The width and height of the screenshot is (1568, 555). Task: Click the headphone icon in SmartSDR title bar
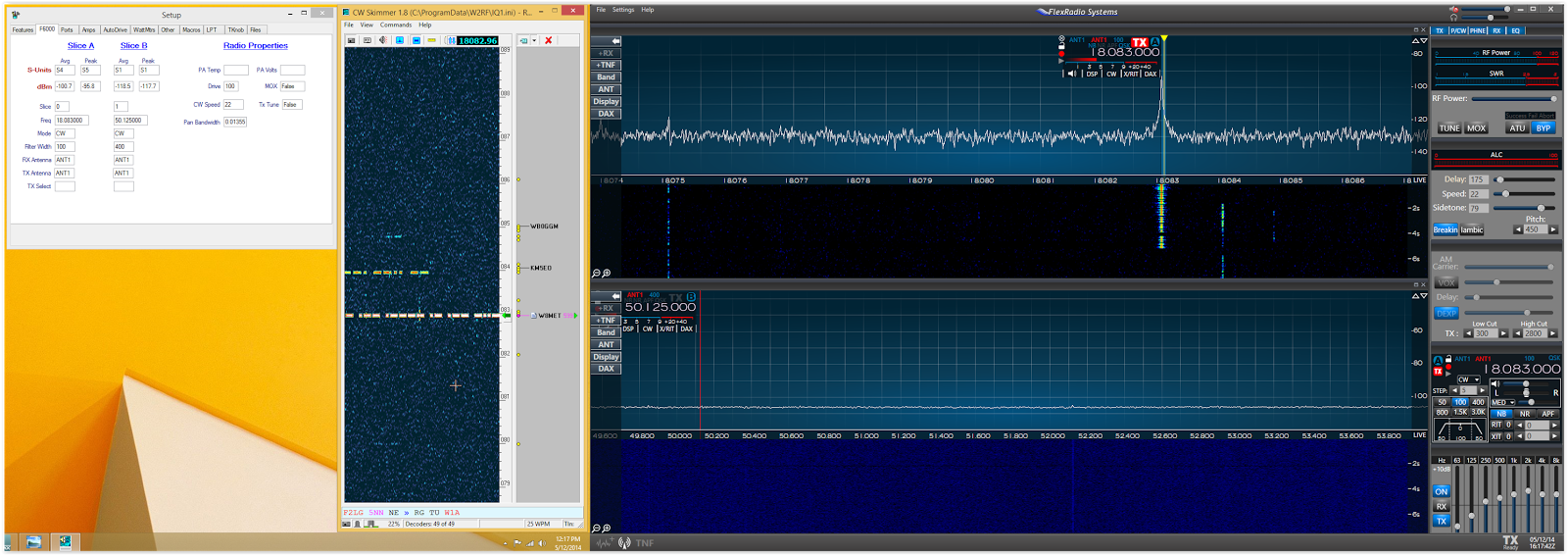[1453, 18]
